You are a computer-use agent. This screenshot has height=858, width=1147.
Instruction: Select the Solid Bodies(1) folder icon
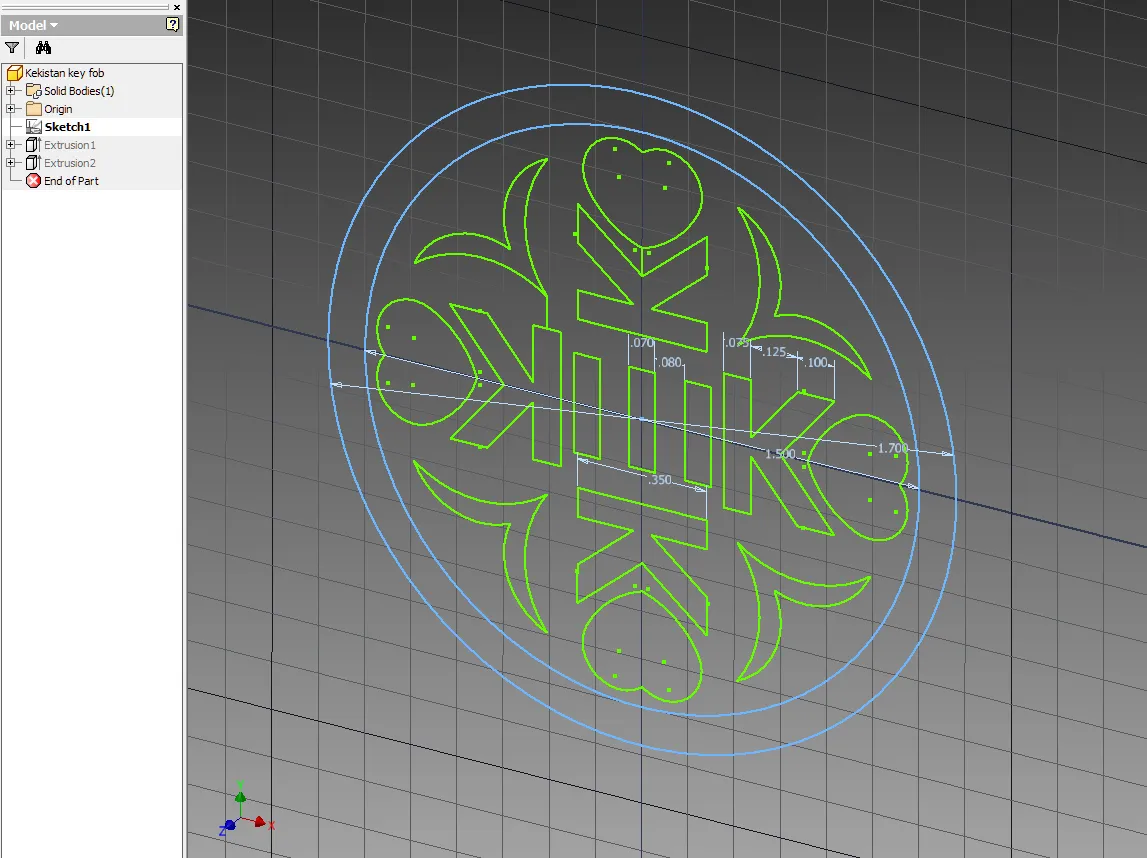click(x=34, y=91)
